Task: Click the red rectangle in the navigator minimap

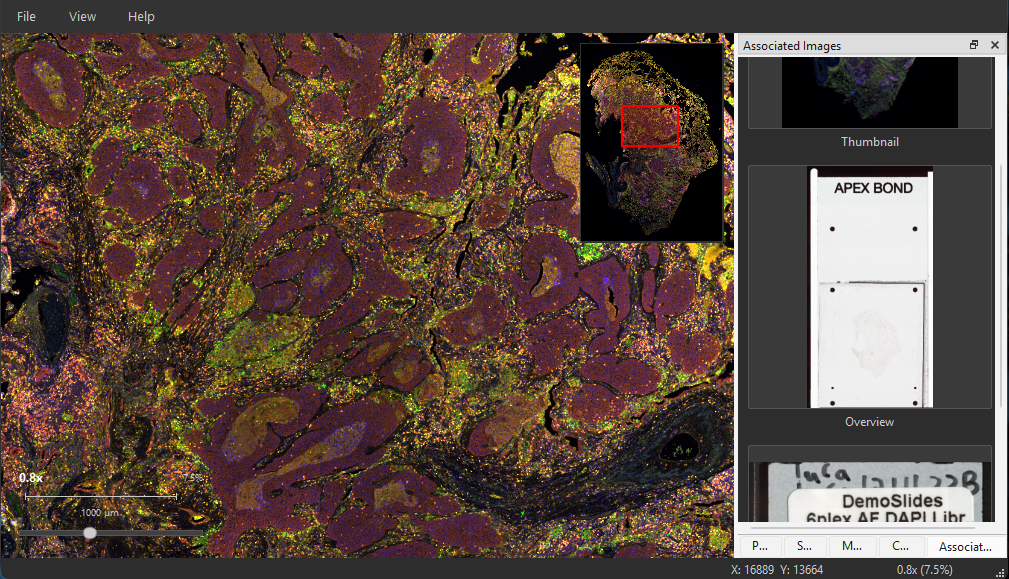Action: pos(650,126)
